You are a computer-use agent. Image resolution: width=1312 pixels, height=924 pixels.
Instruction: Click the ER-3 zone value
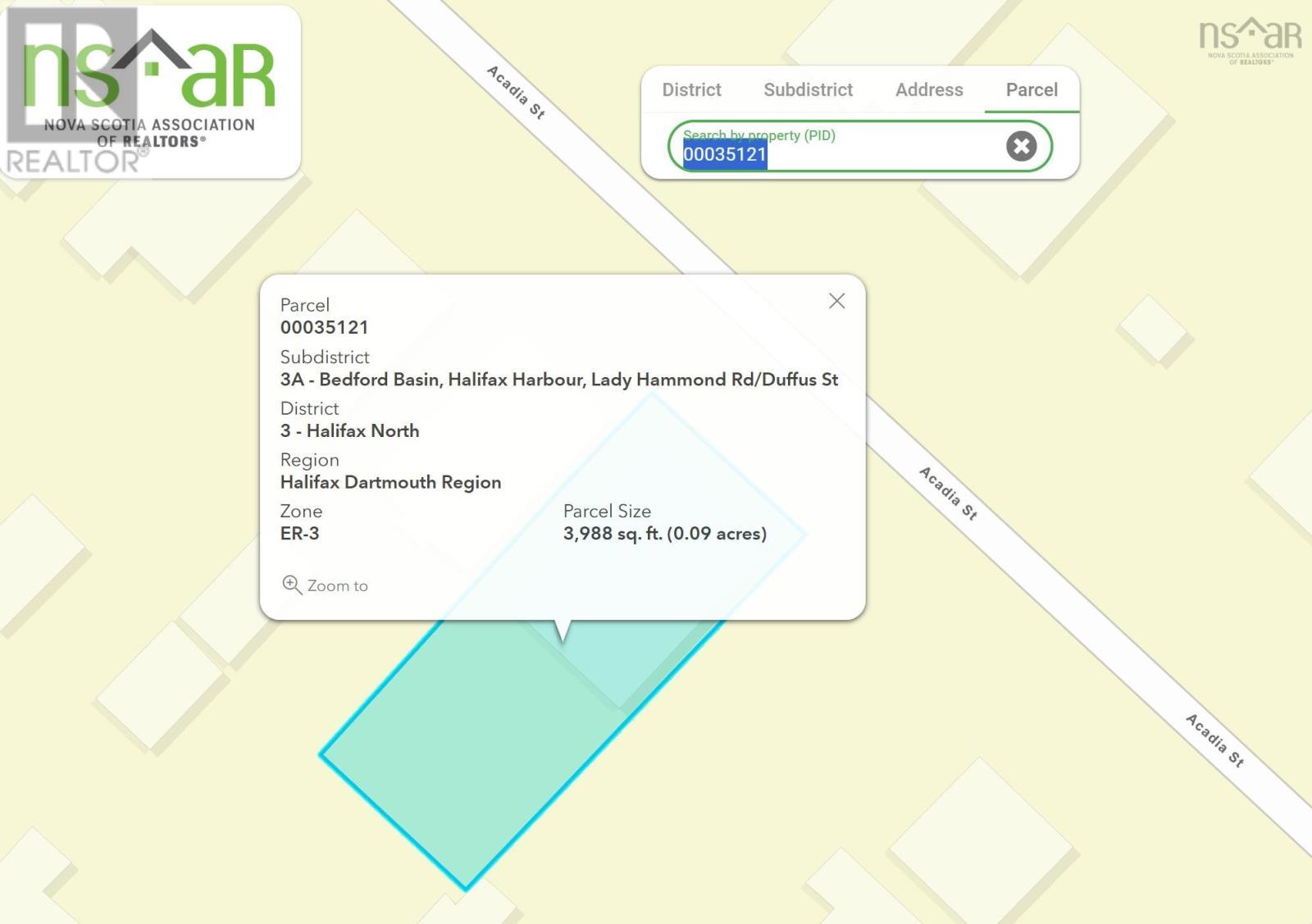point(299,534)
